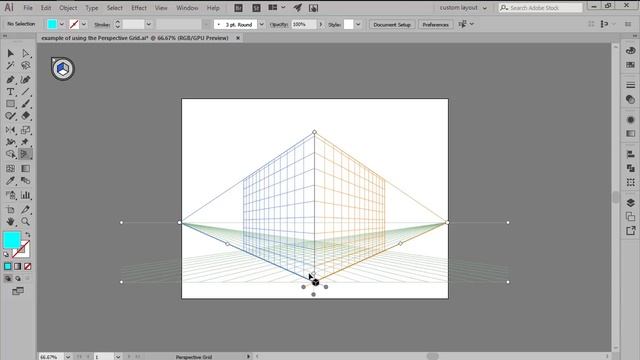Open the Asset Export panel icon

631,231
